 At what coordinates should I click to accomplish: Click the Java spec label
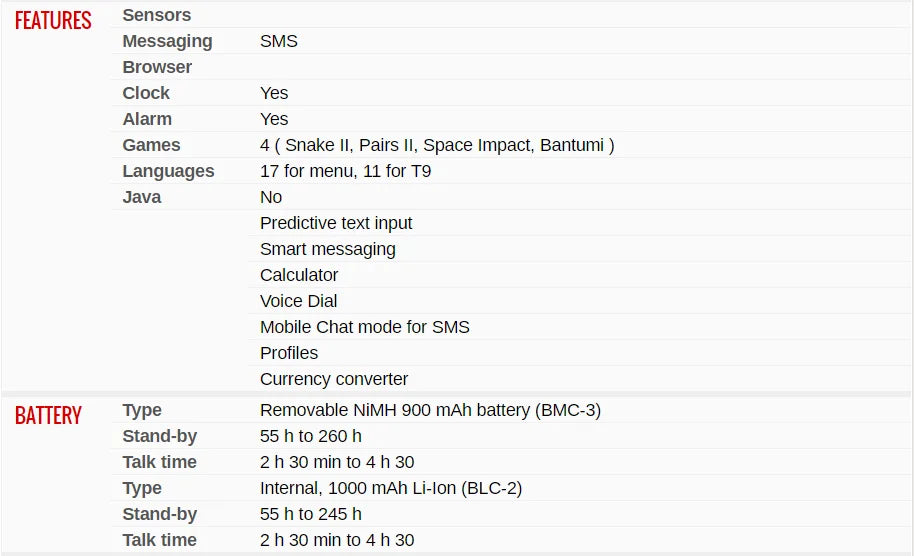click(142, 197)
